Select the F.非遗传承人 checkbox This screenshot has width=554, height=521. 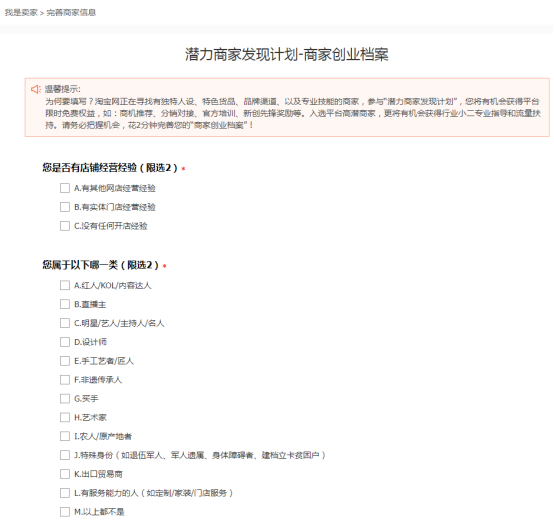point(65,379)
